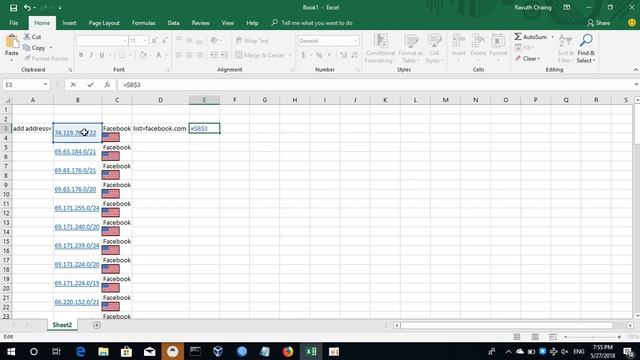Select the Sheet2 worksheet tab
This screenshot has width=640, height=360.
(x=62, y=325)
